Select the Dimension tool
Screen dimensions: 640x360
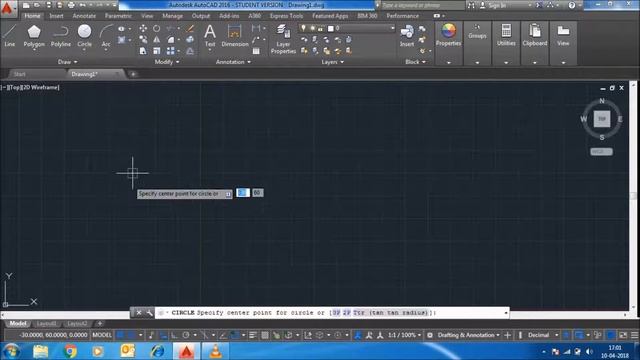(x=235, y=36)
